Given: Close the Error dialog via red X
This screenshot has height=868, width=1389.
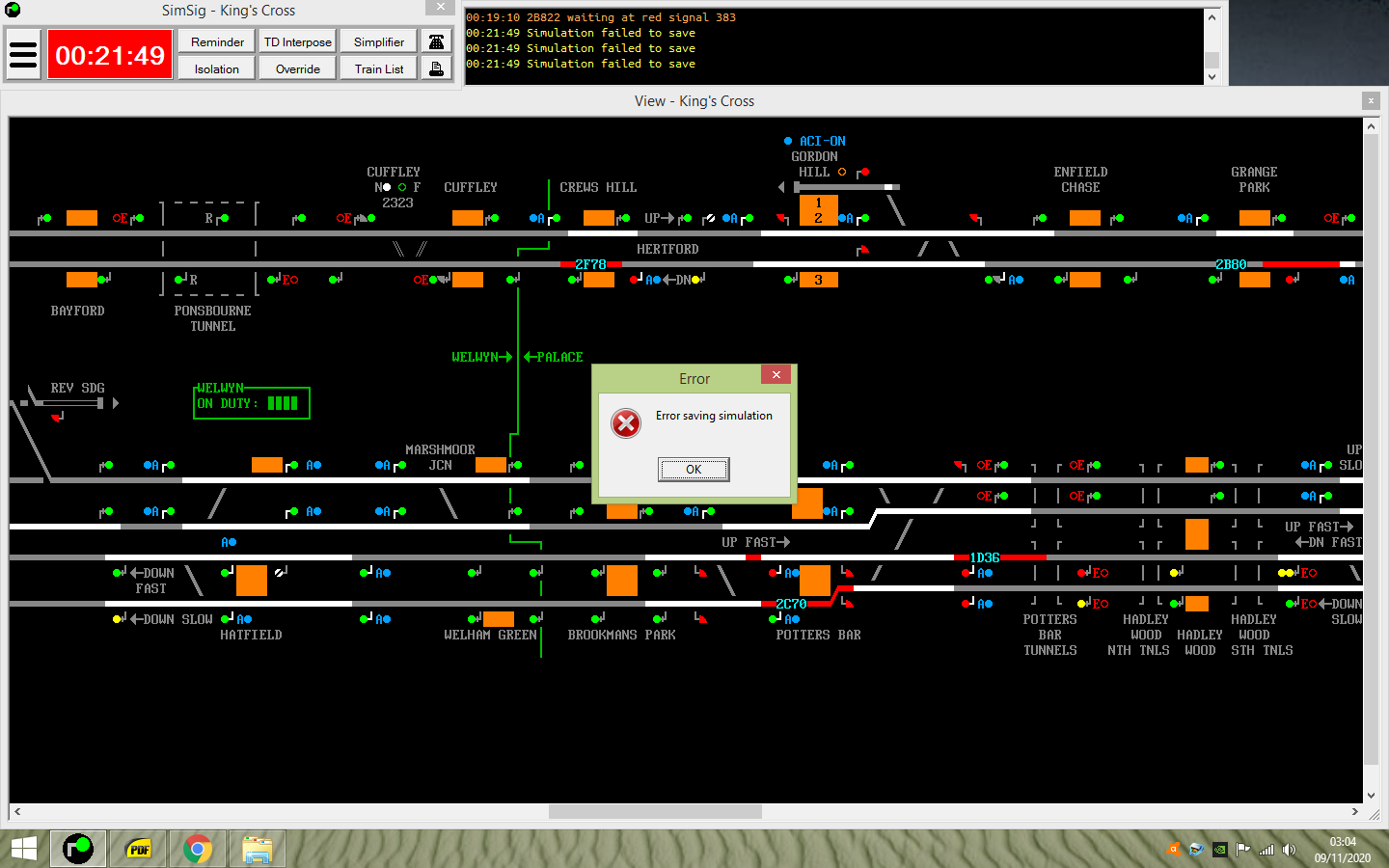Looking at the screenshot, I should click(x=776, y=374).
